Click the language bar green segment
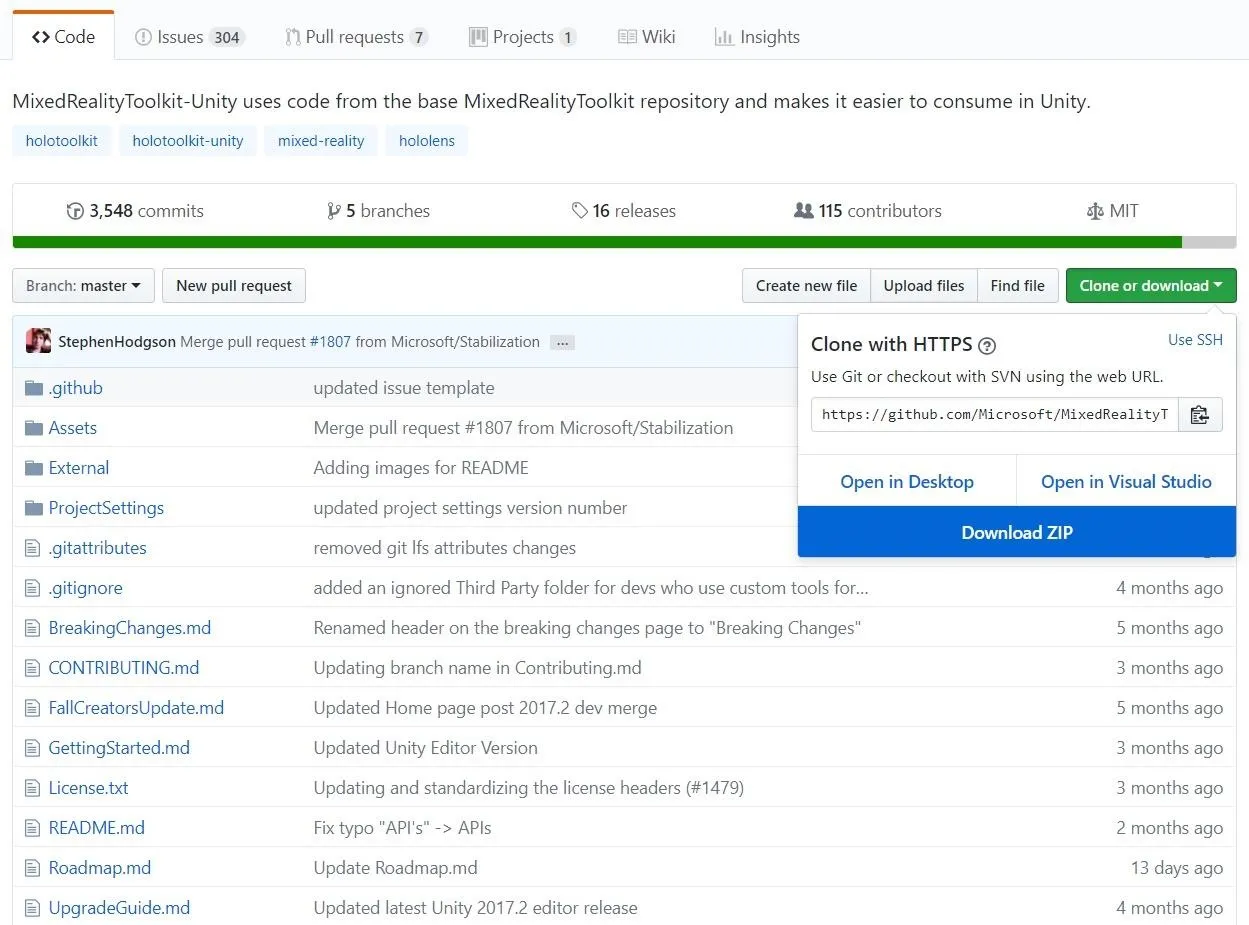The height and width of the screenshot is (925, 1249). point(597,242)
